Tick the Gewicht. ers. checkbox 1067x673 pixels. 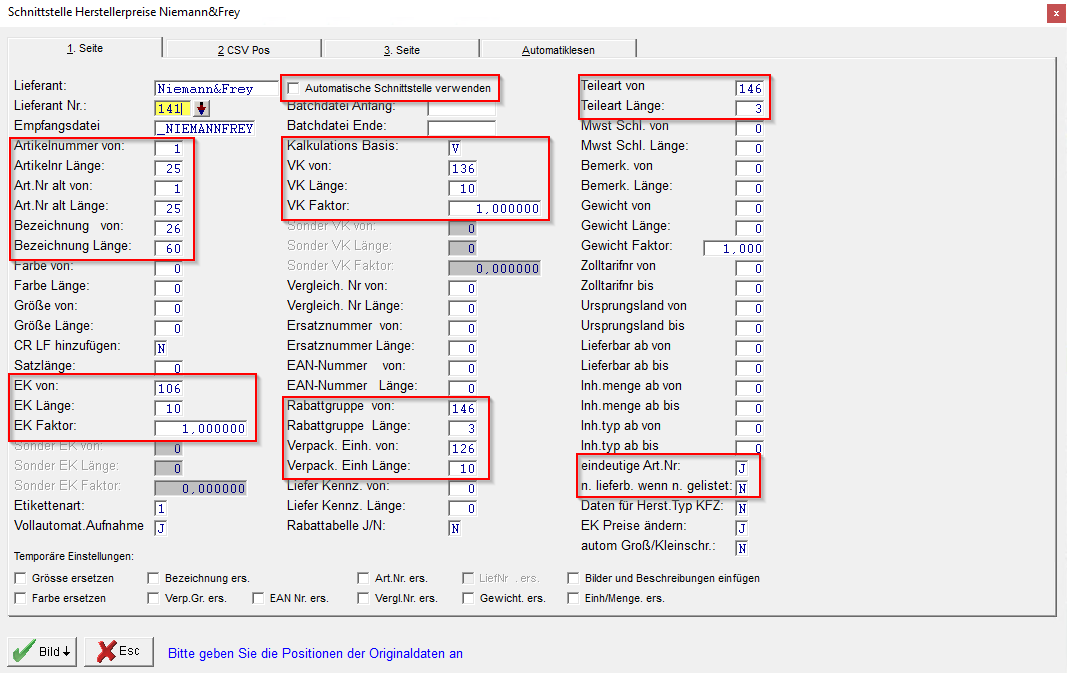468,598
